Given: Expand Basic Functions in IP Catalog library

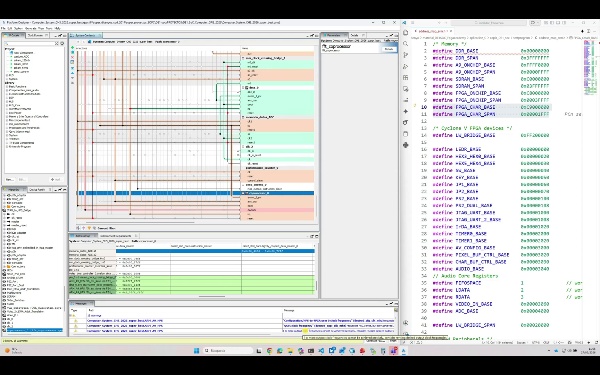Looking at the screenshot, I should click(x=7, y=86).
